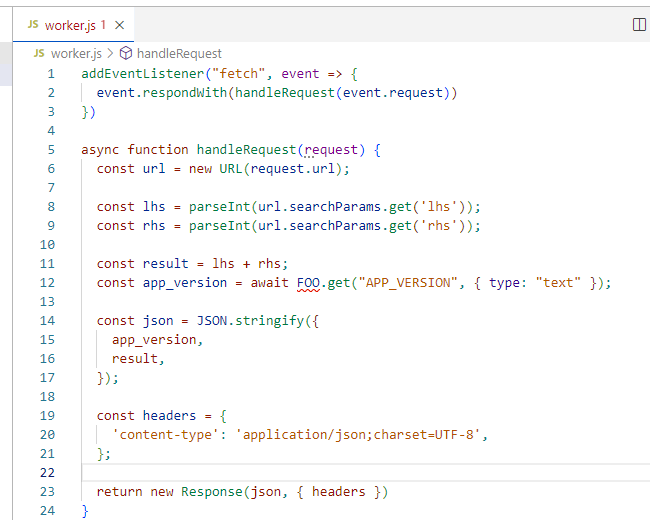Image resolution: width=650 pixels, height=520 pixels.
Task: Expand the breadcrumb separator chevron after worker.js
Action: (110, 53)
